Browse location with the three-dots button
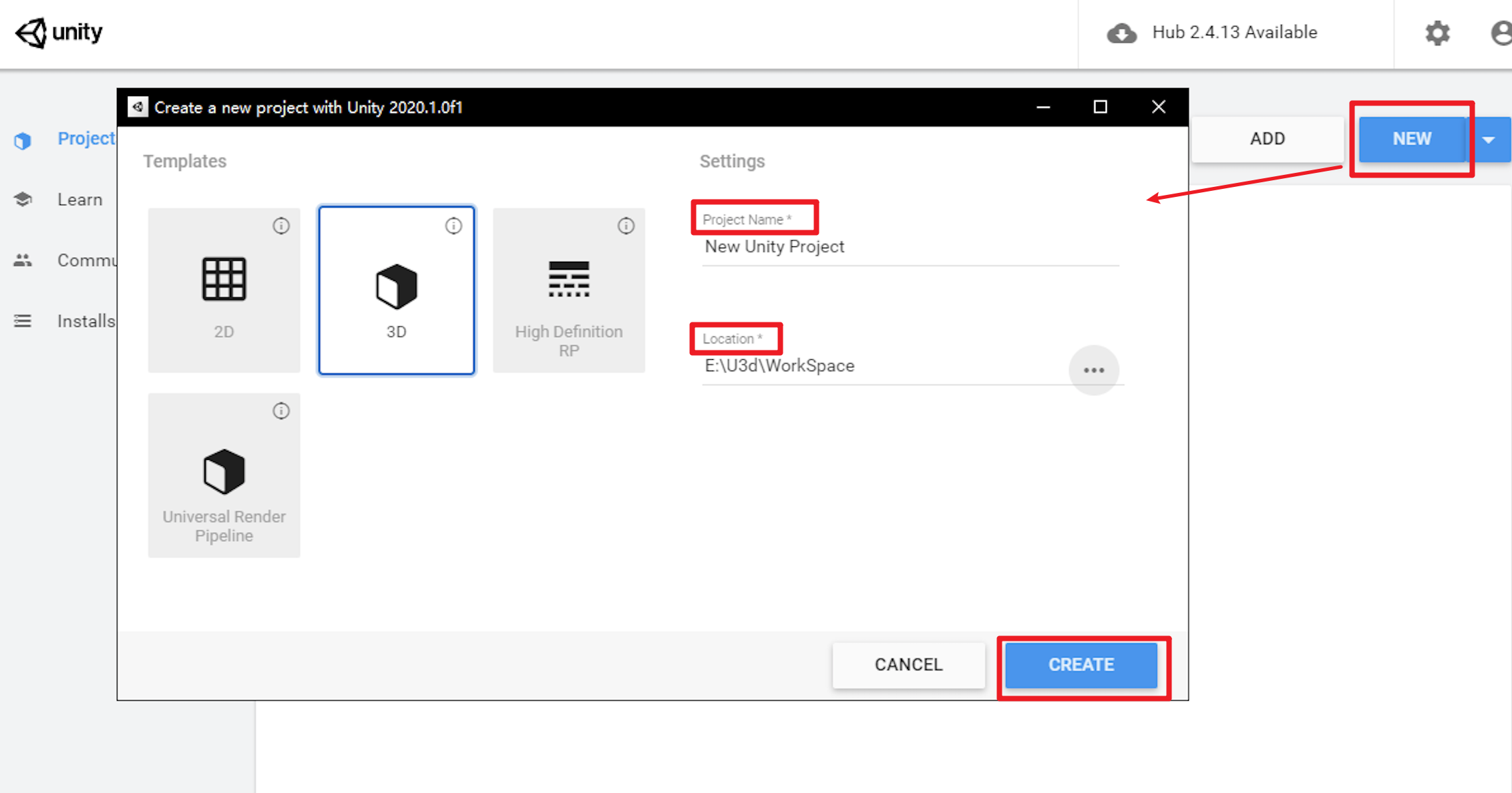This screenshot has width=1512, height=793. [x=1093, y=370]
